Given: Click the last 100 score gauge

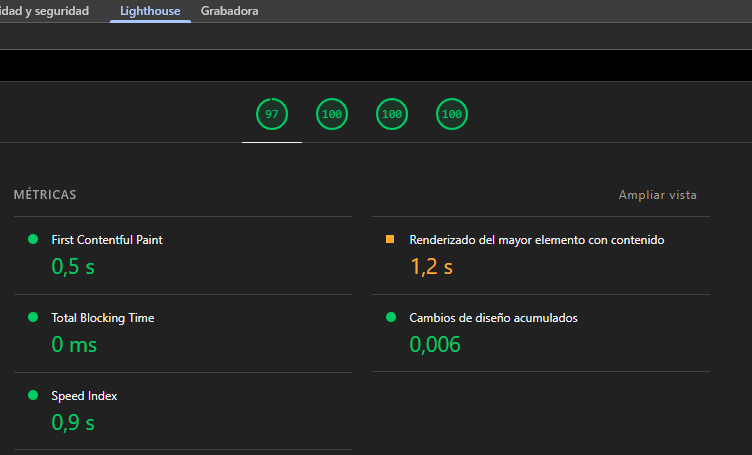Looking at the screenshot, I should click(x=452, y=115).
